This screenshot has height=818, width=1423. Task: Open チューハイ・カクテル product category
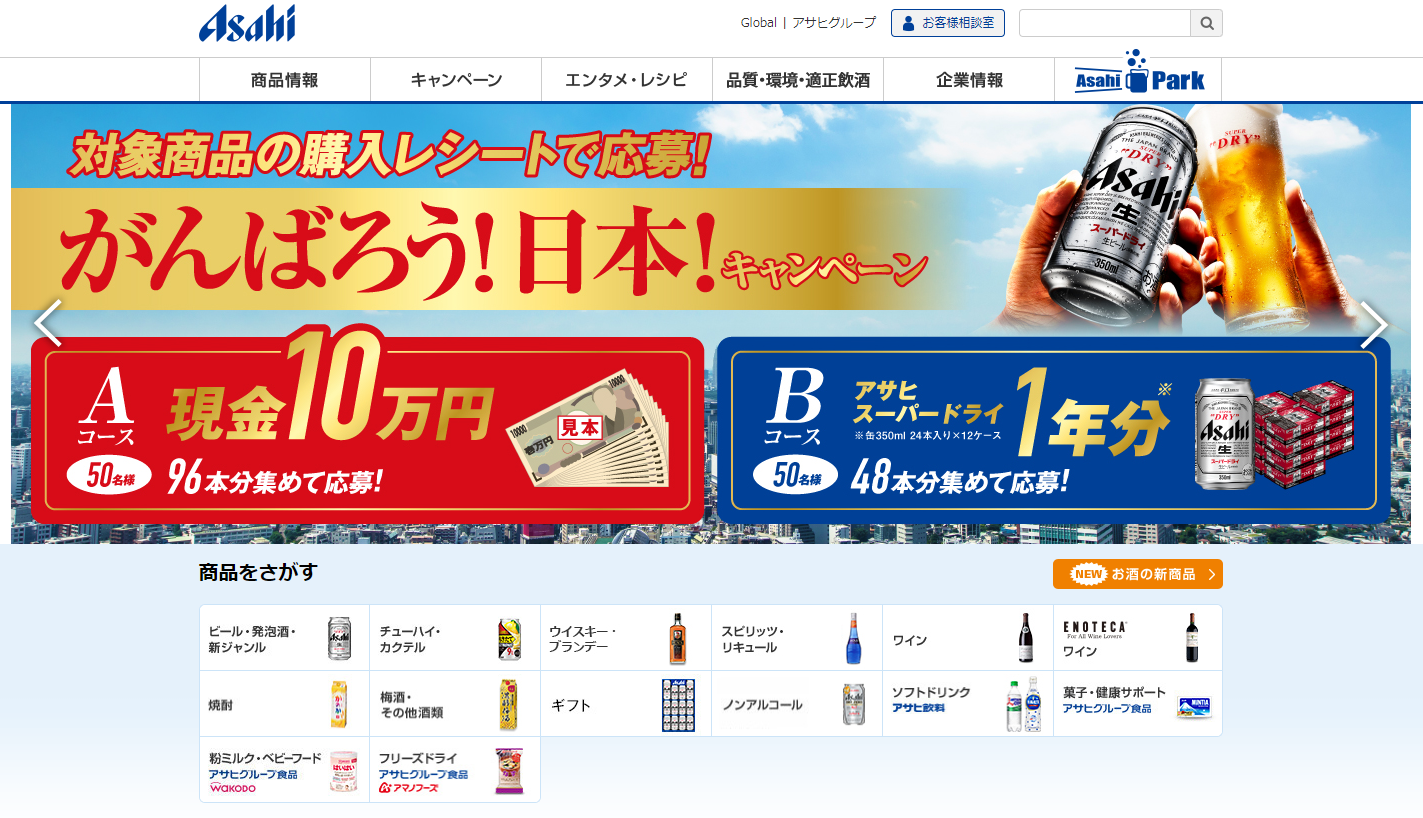coord(454,638)
